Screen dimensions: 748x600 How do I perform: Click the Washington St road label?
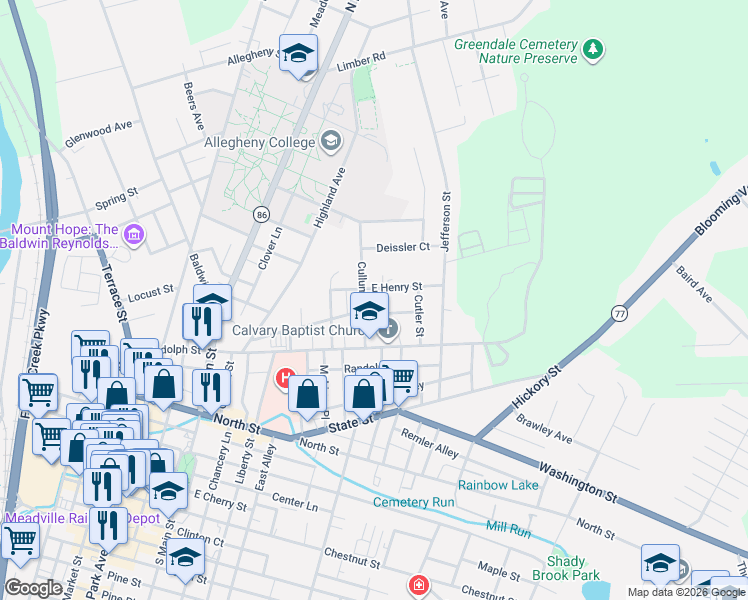(578, 483)
